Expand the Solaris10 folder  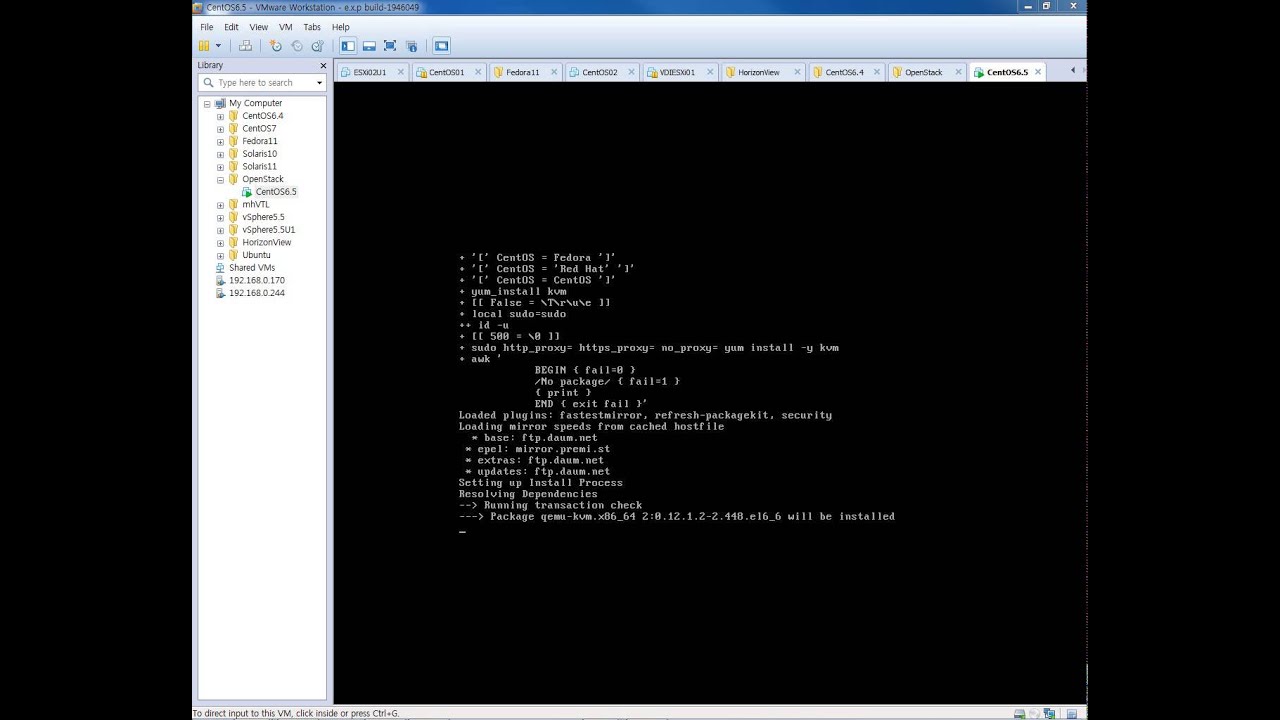coord(220,154)
